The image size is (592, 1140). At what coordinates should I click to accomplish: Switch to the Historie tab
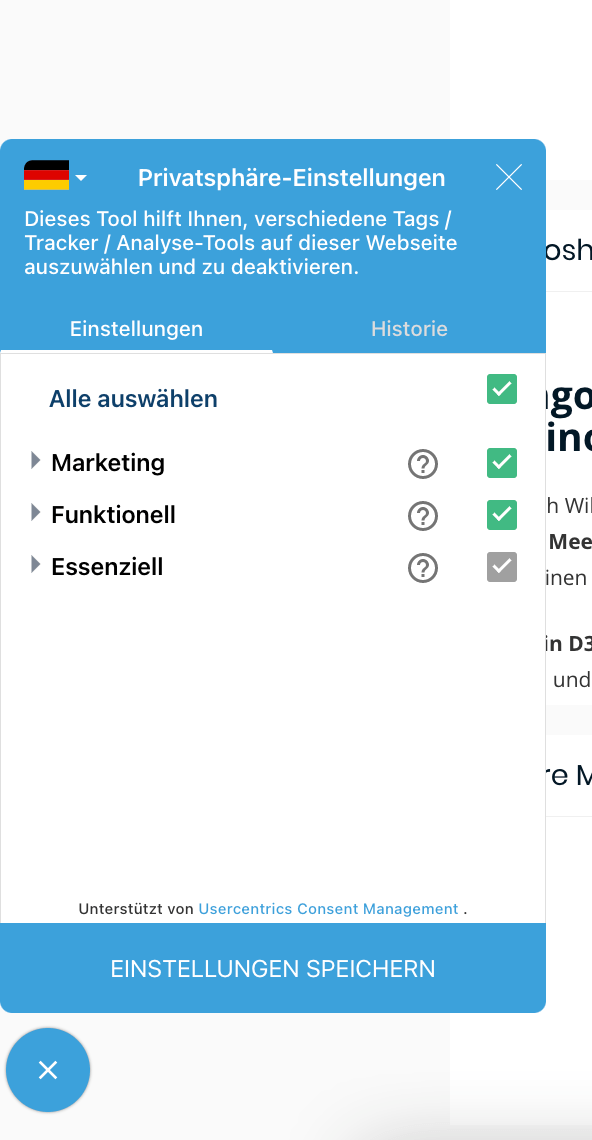pos(409,328)
